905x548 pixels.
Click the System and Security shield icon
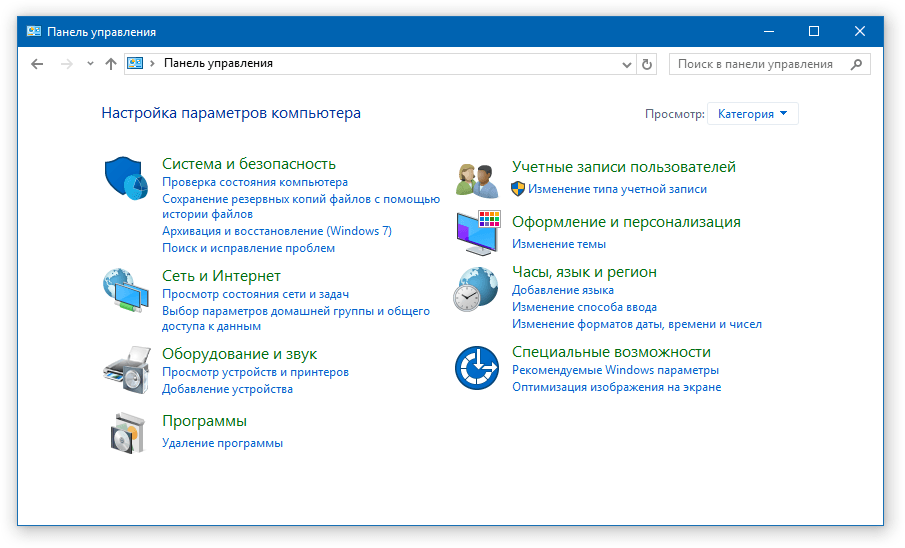pos(126,178)
